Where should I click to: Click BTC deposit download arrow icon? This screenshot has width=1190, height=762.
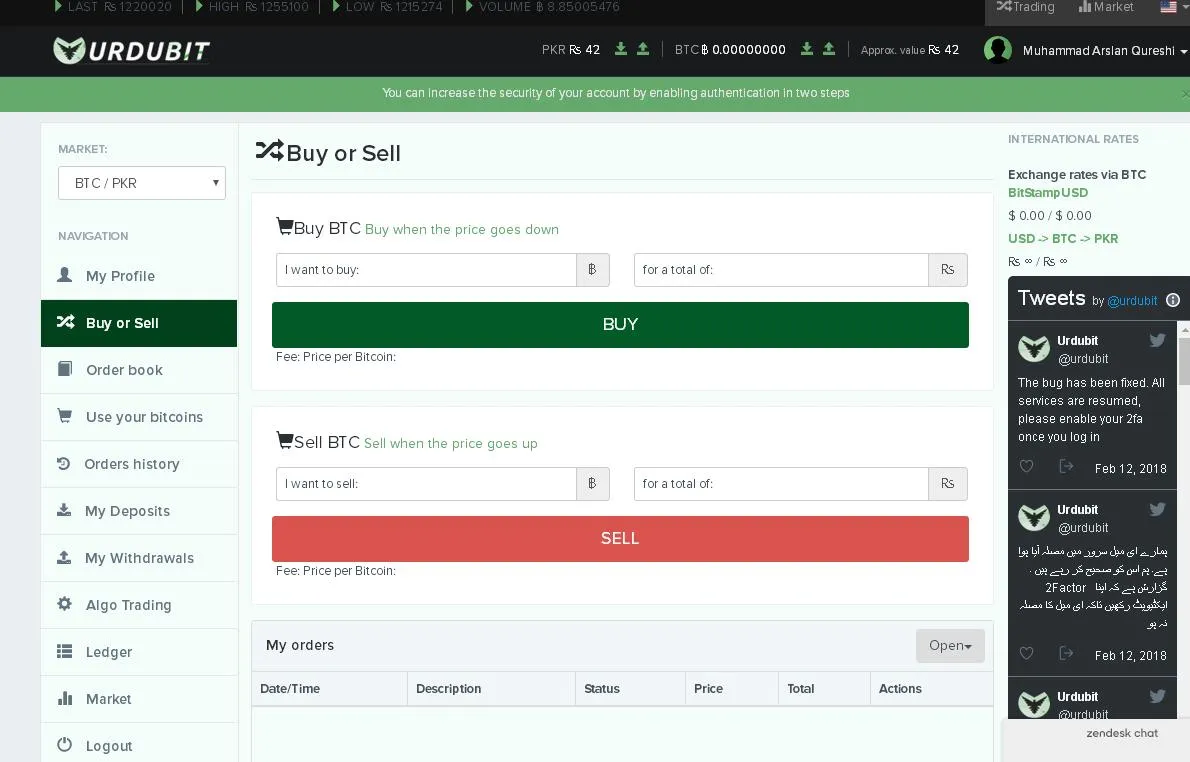tap(807, 49)
